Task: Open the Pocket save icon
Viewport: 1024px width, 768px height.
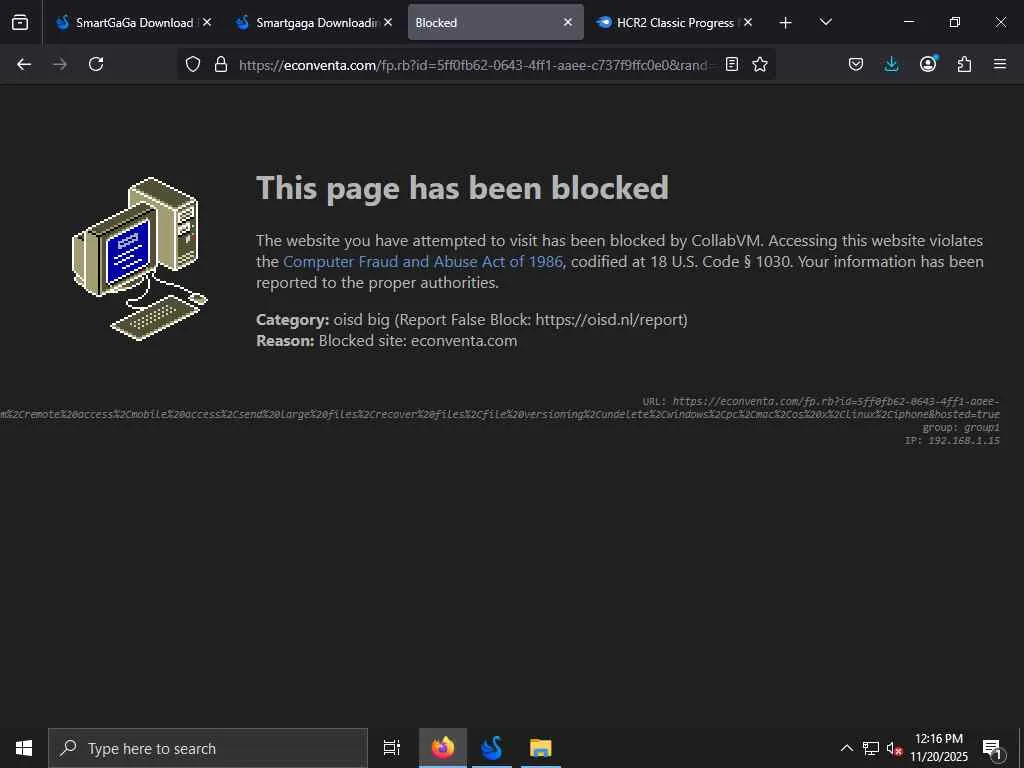Action: [856, 64]
